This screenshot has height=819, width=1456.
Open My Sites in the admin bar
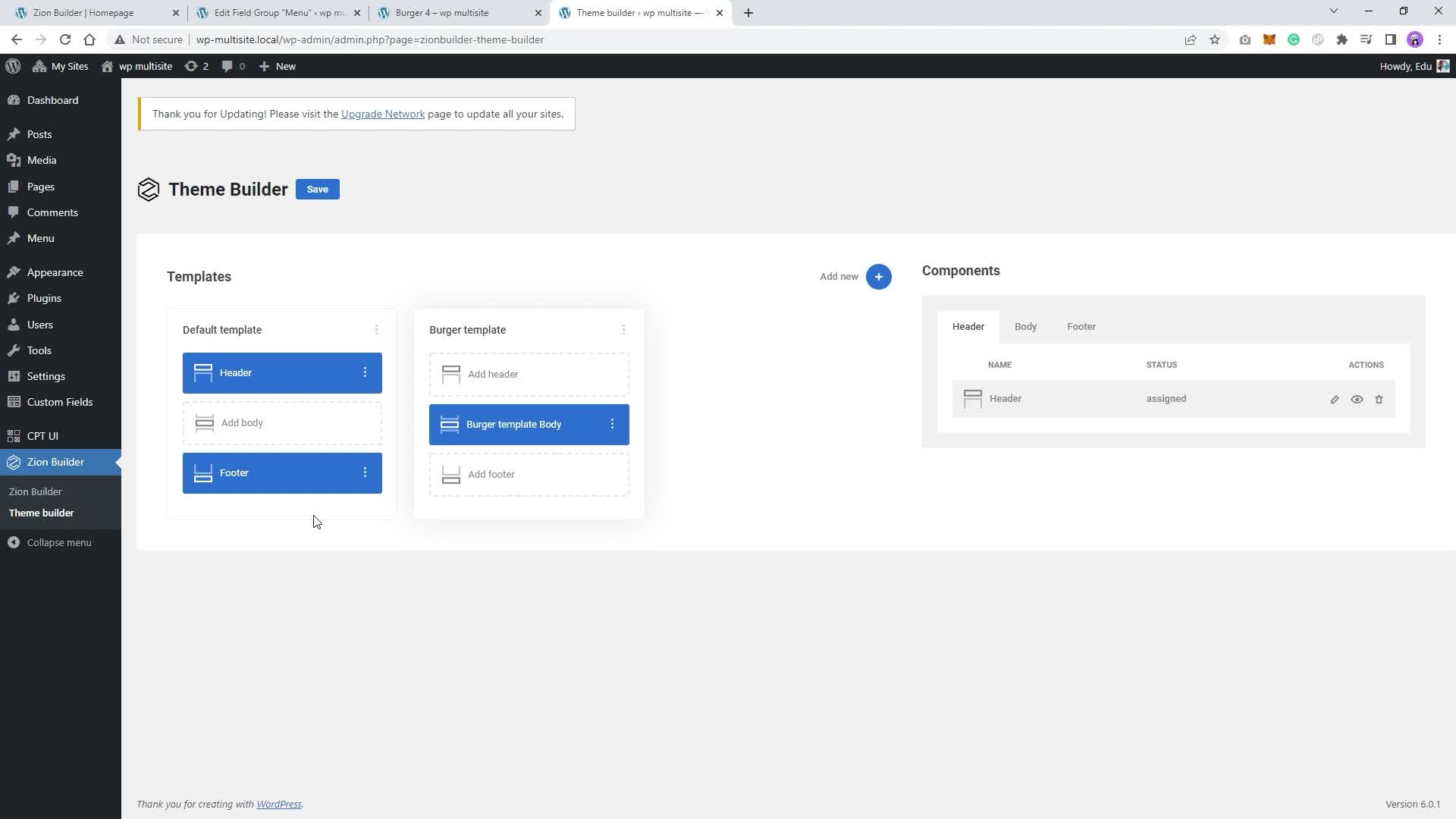click(60, 66)
